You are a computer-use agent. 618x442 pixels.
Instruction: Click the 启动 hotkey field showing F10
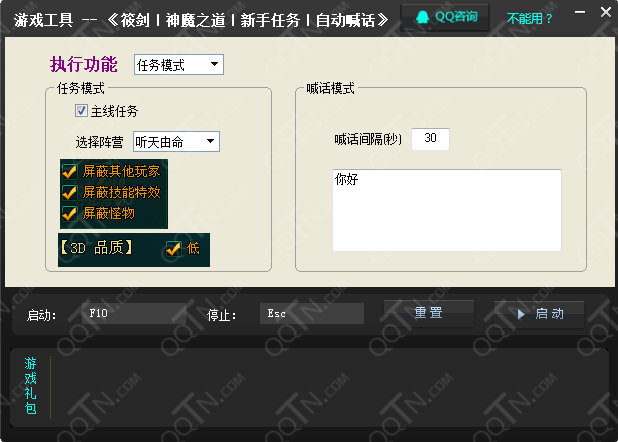point(134,314)
